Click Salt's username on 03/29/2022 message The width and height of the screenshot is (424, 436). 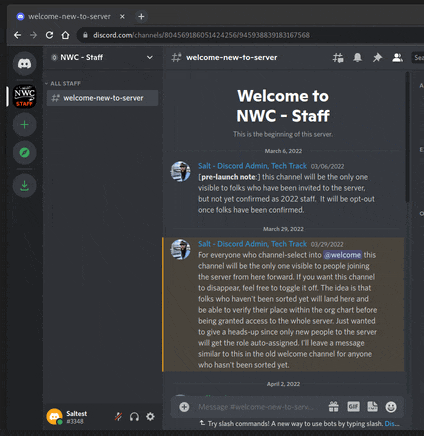click(252, 244)
